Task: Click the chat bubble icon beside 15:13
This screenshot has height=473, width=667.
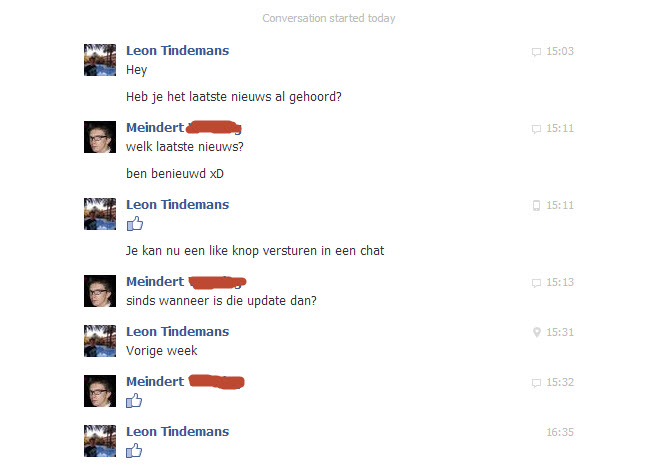Action: pos(536,283)
